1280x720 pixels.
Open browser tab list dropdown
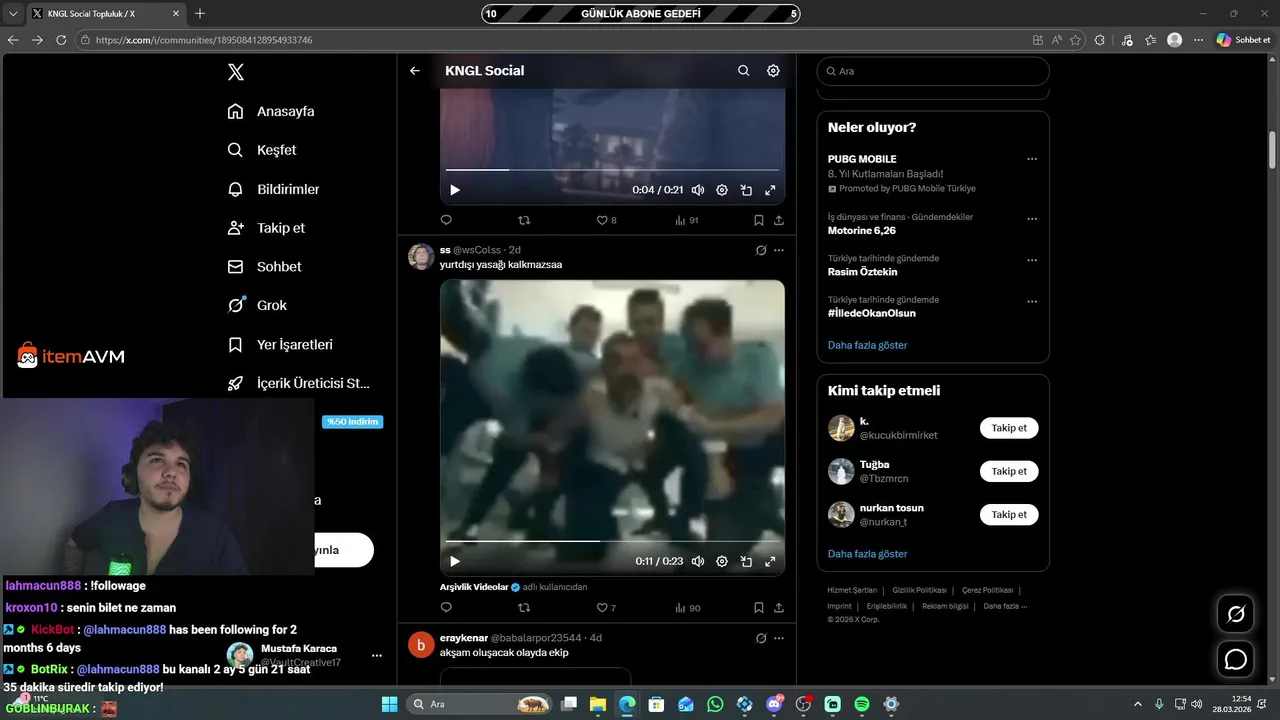pyautogui.click(x=13, y=13)
